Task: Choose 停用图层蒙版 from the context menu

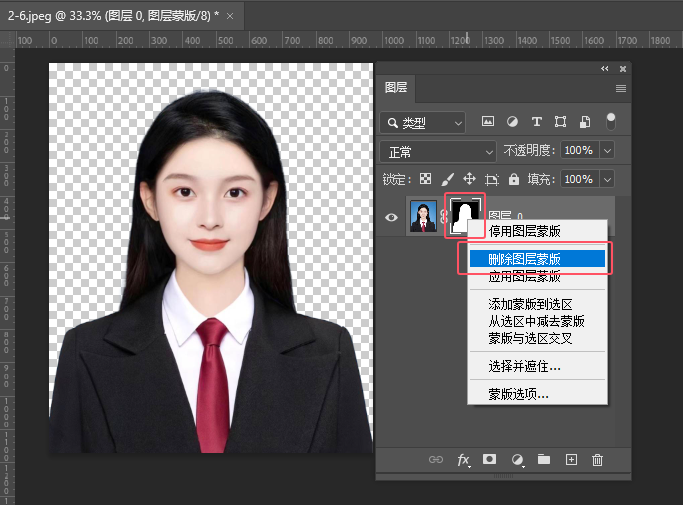Action: point(524,231)
